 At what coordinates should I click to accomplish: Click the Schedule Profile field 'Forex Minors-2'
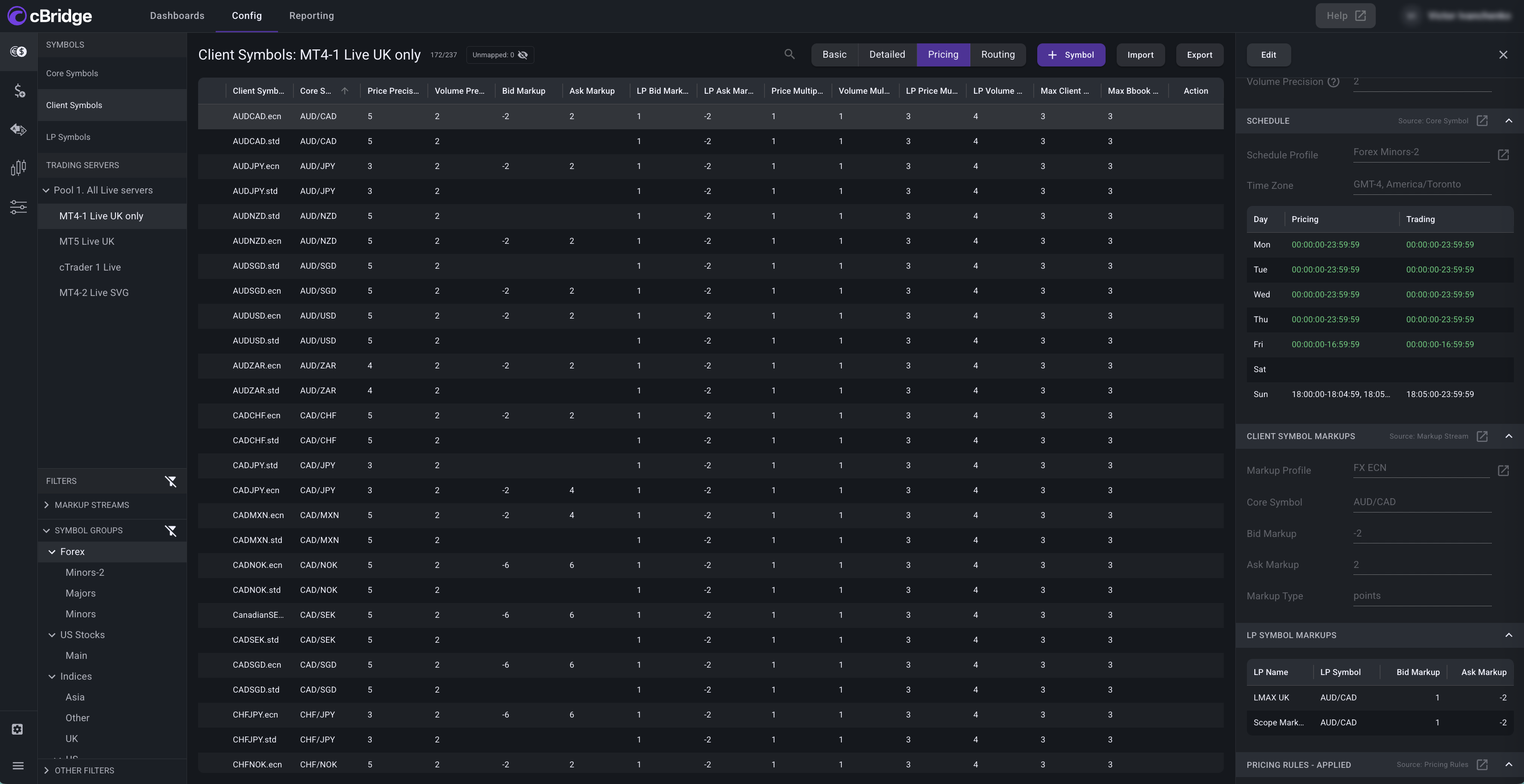pyautogui.click(x=1421, y=153)
